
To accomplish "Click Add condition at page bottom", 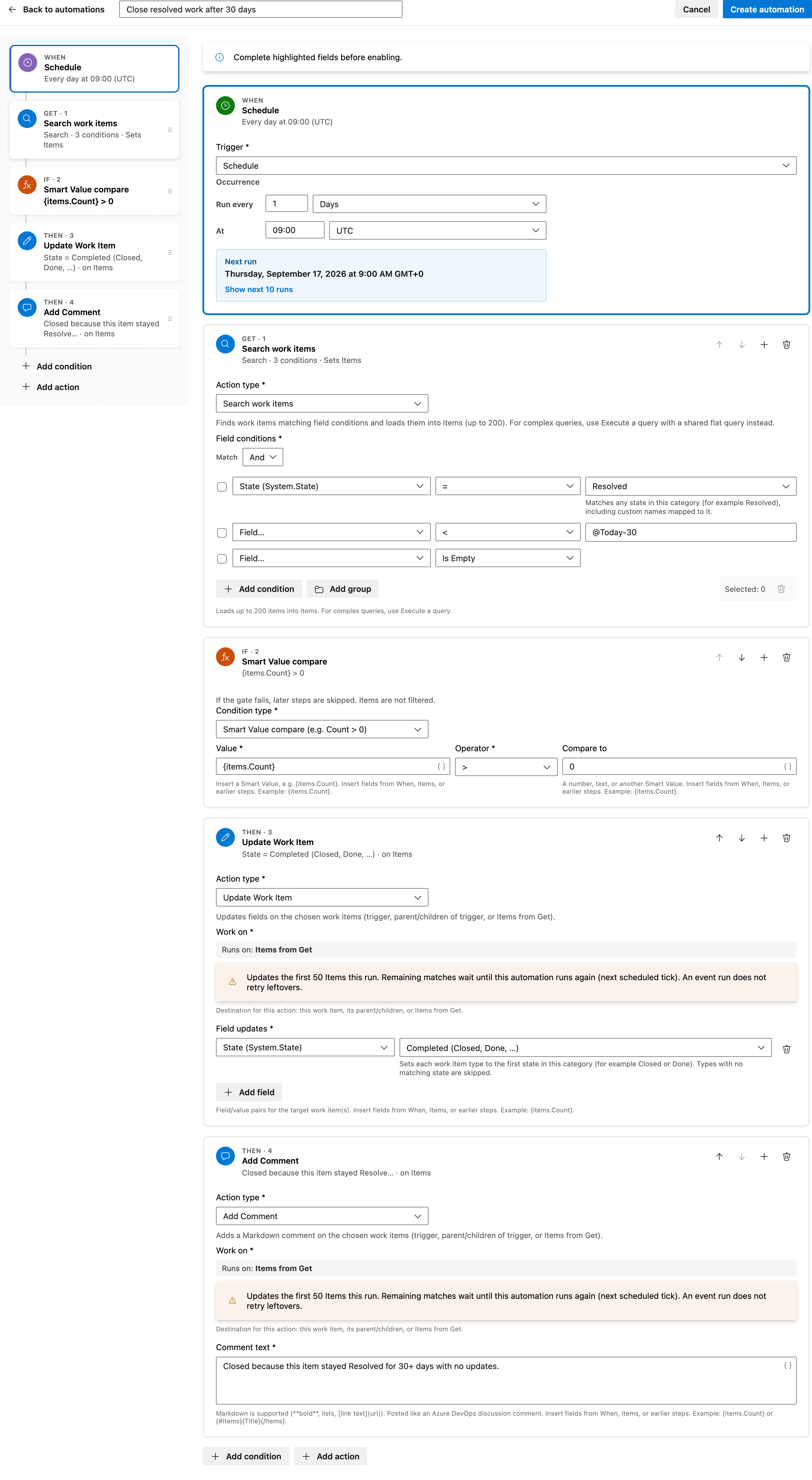I will click(x=247, y=1456).
